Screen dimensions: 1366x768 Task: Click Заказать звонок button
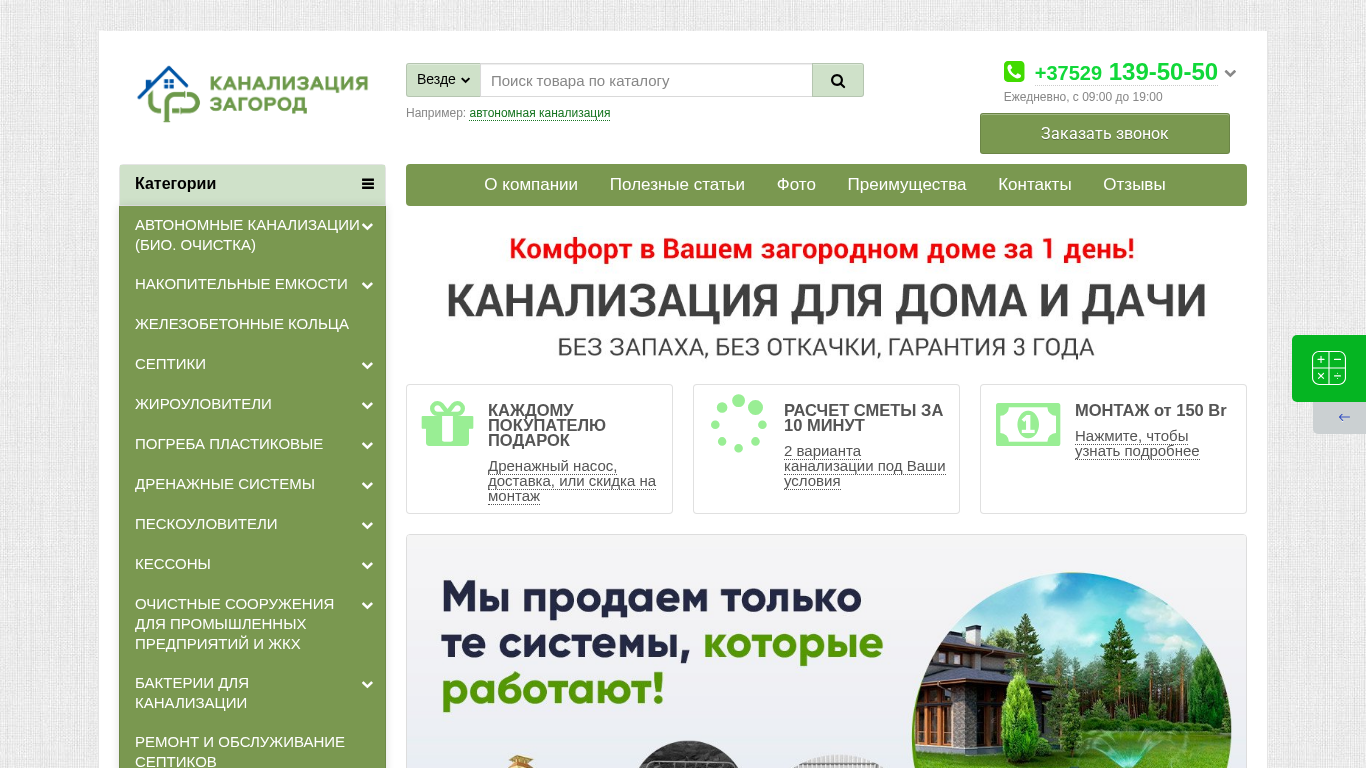1105,133
